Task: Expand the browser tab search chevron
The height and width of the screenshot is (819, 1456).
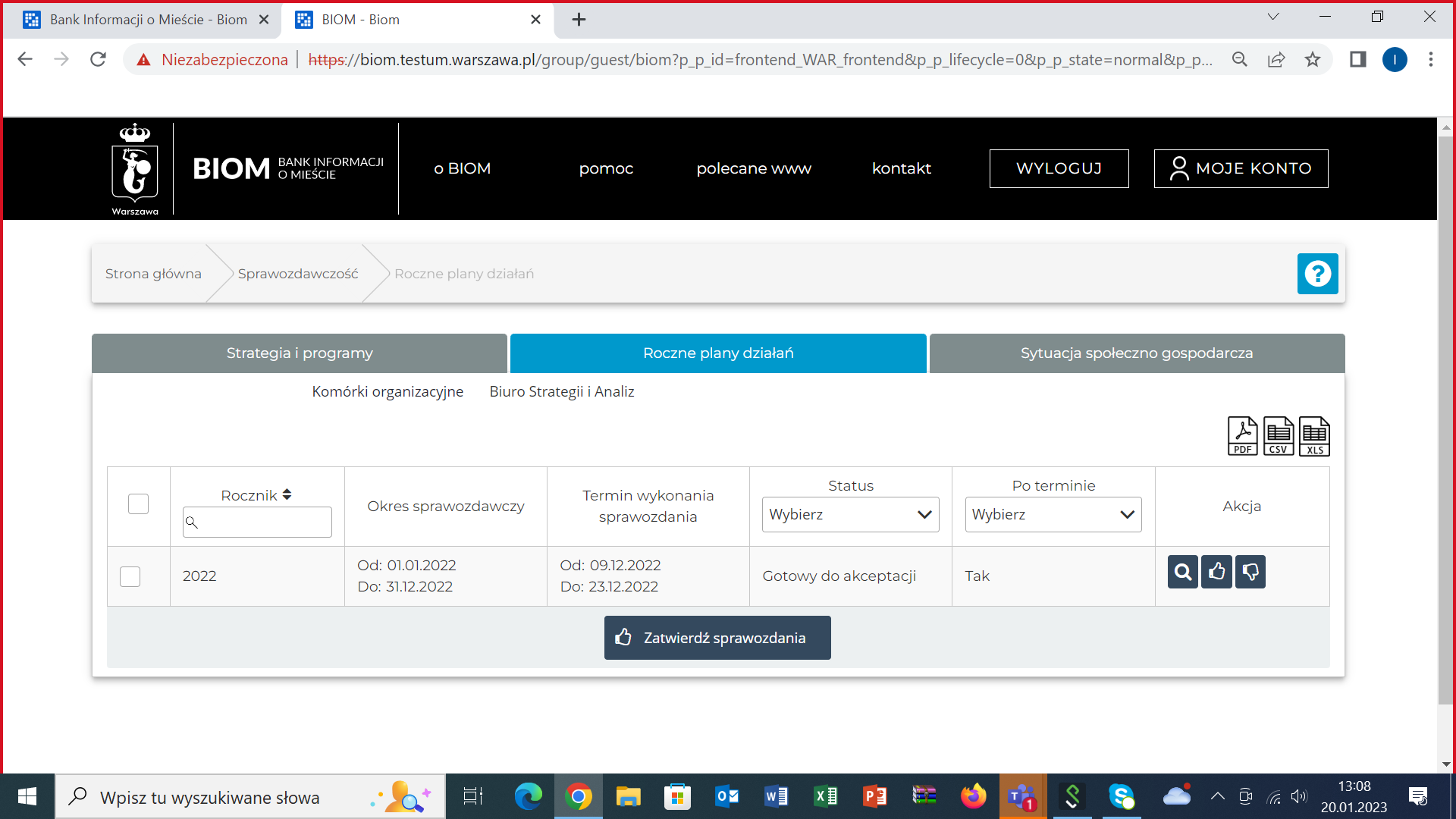Action: click(1273, 17)
